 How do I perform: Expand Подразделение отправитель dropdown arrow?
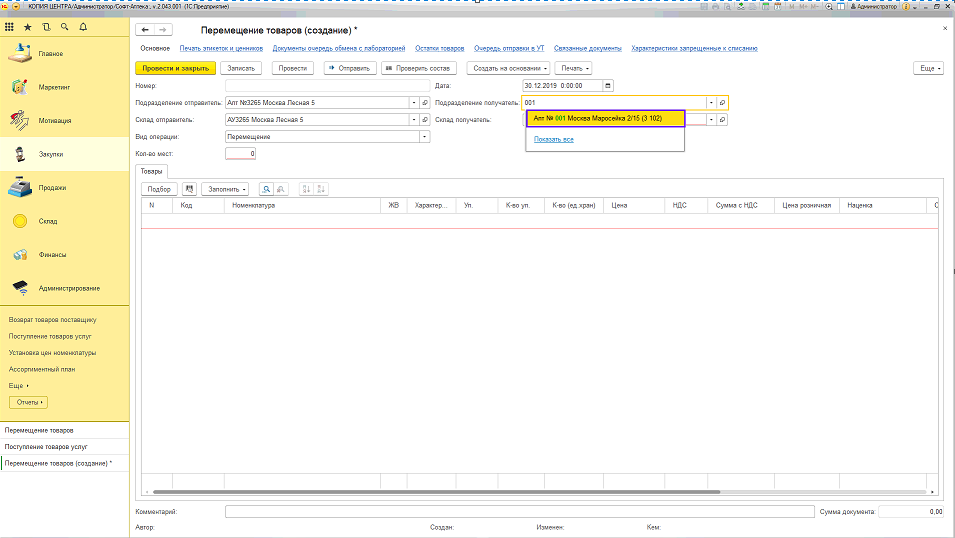[x=413, y=102]
